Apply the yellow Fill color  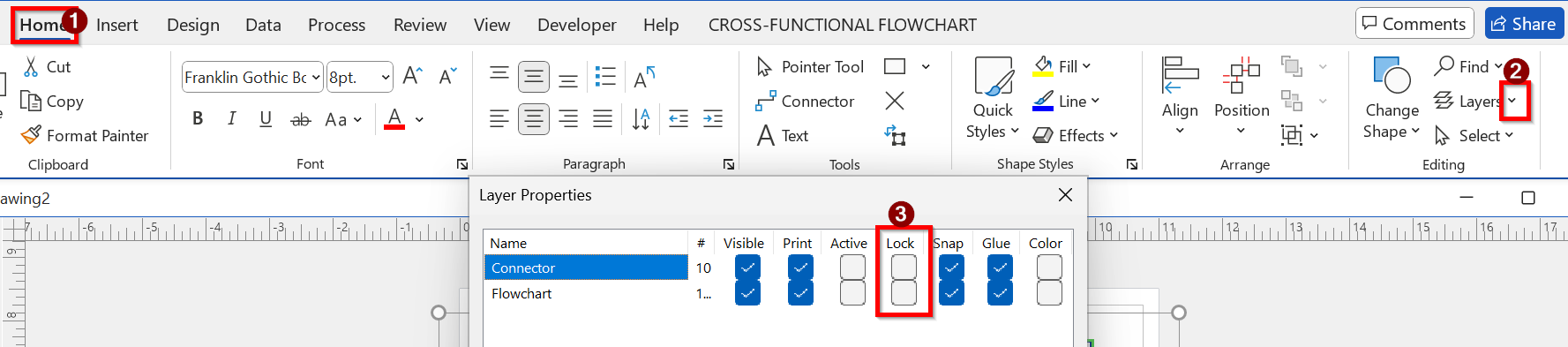[x=1043, y=66]
